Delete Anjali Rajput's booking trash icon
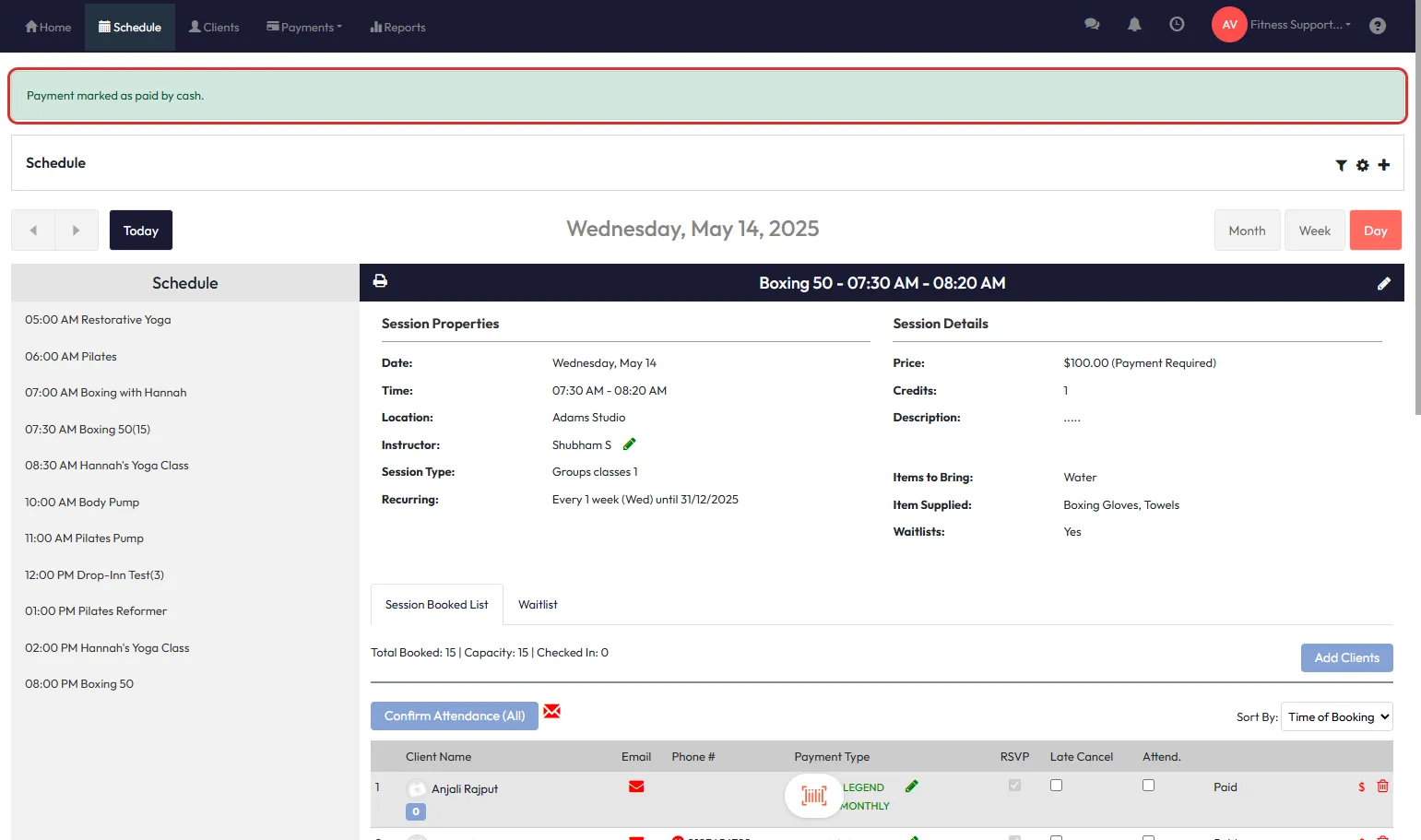This screenshot has height=840, width=1421. pos(1382,787)
